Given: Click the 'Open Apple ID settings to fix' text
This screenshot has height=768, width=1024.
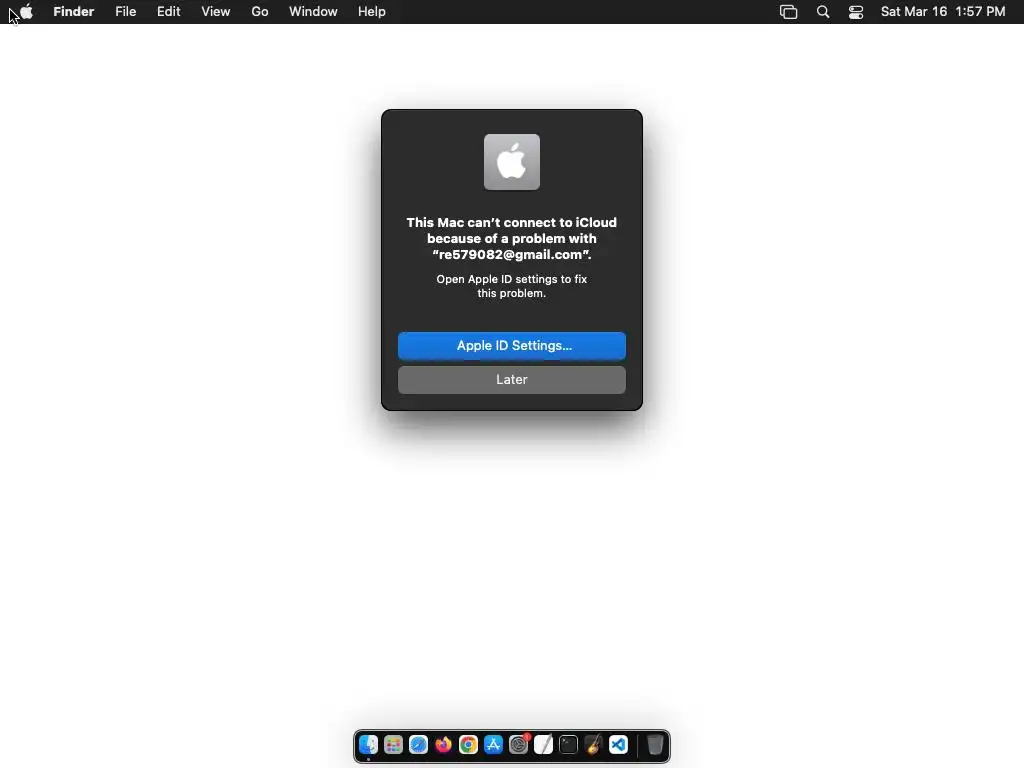Looking at the screenshot, I should [512, 279].
